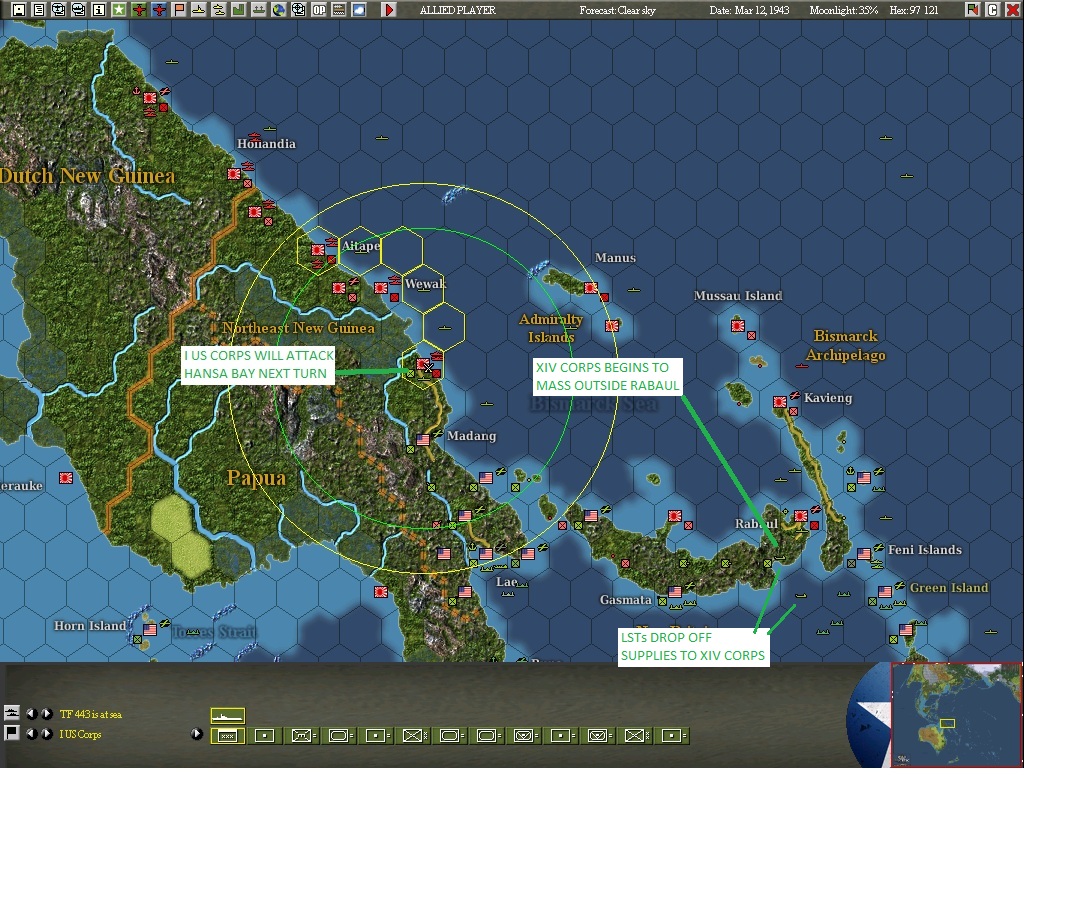
Task: Click the Japanese flag base at Rabaul
Action: (x=801, y=515)
